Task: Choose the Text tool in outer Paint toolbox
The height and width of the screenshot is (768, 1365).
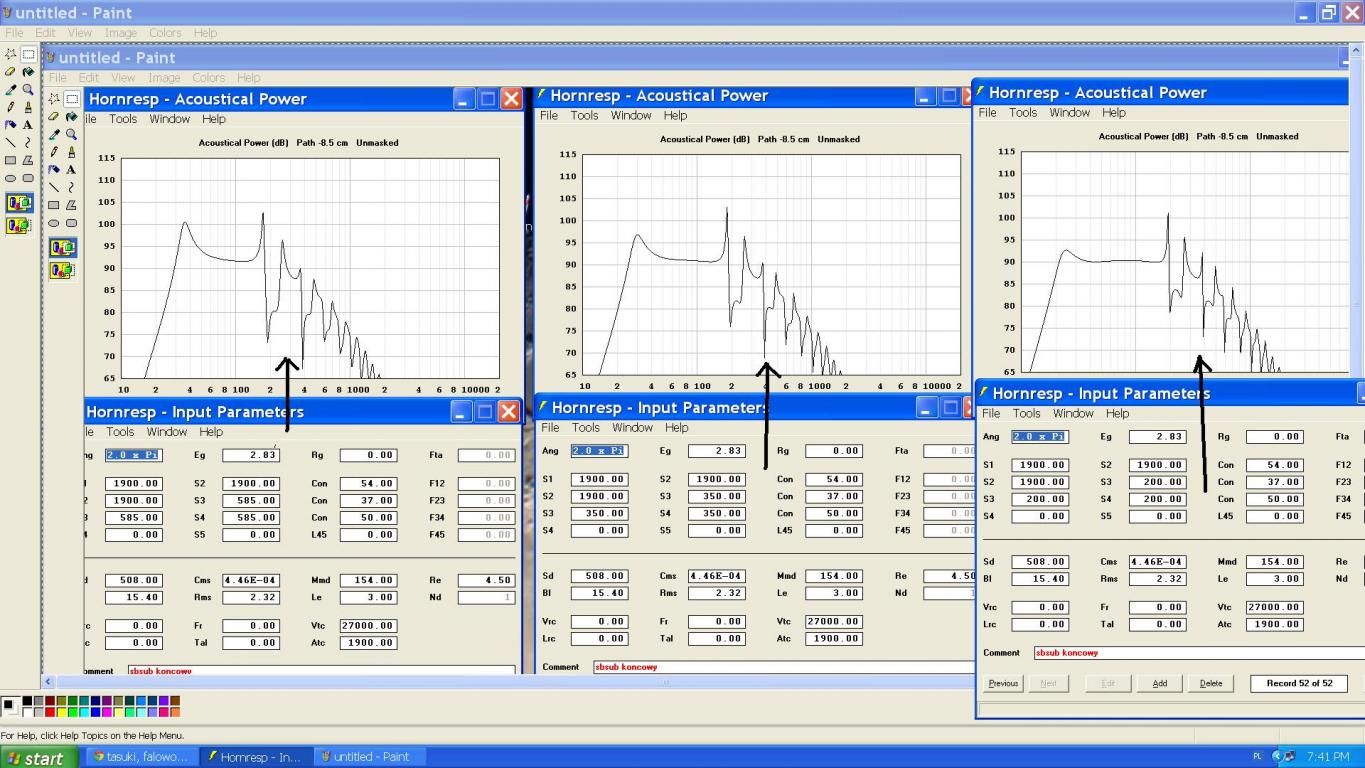Action: pyautogui.click(x=28, y=125)
